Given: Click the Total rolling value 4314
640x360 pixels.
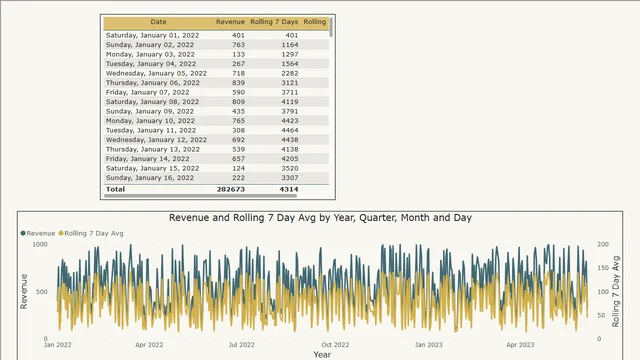Looking at the screenshot, I should point(289,189).
